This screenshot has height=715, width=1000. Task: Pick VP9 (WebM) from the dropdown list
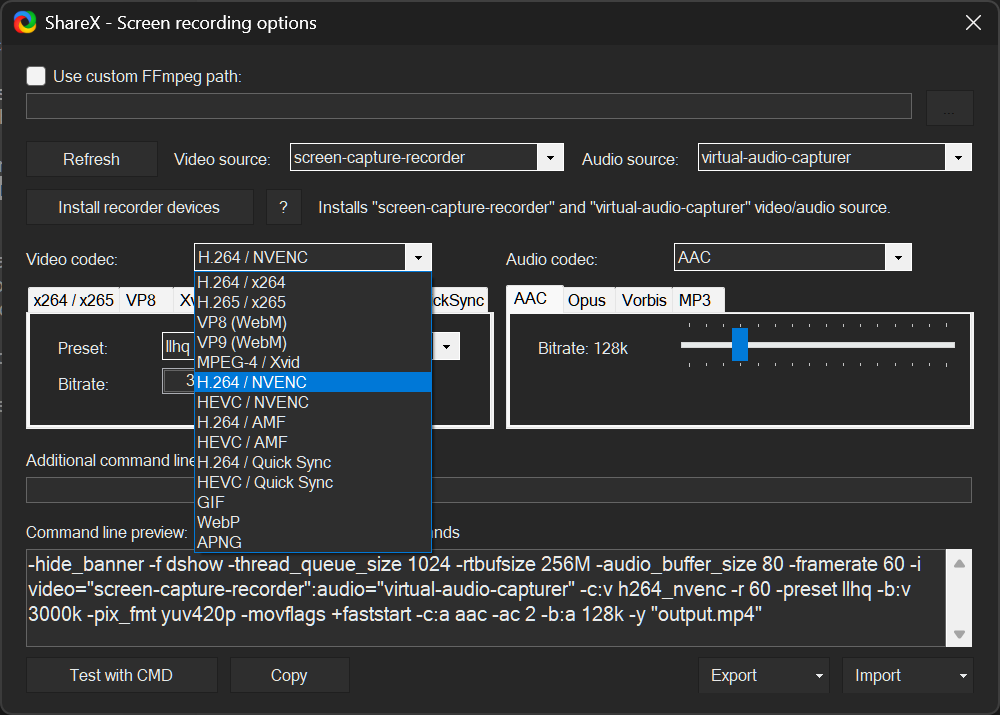click(x=242, y=342)
